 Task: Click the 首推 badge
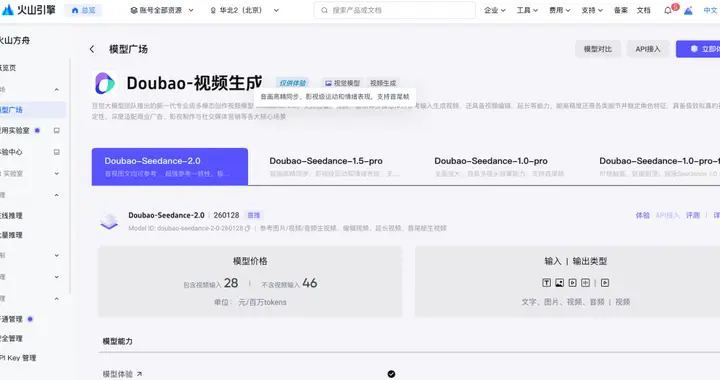point(254,215)
